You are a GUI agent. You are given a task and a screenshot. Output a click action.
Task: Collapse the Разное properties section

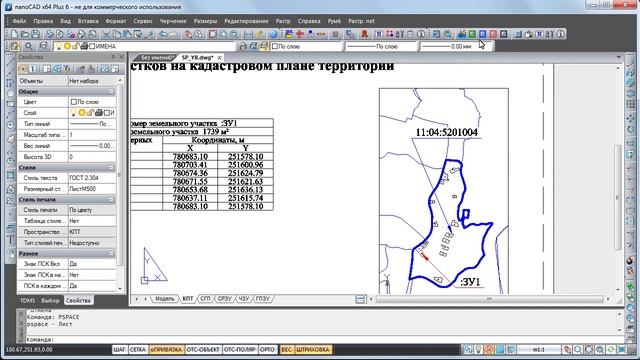pos(111,253)
